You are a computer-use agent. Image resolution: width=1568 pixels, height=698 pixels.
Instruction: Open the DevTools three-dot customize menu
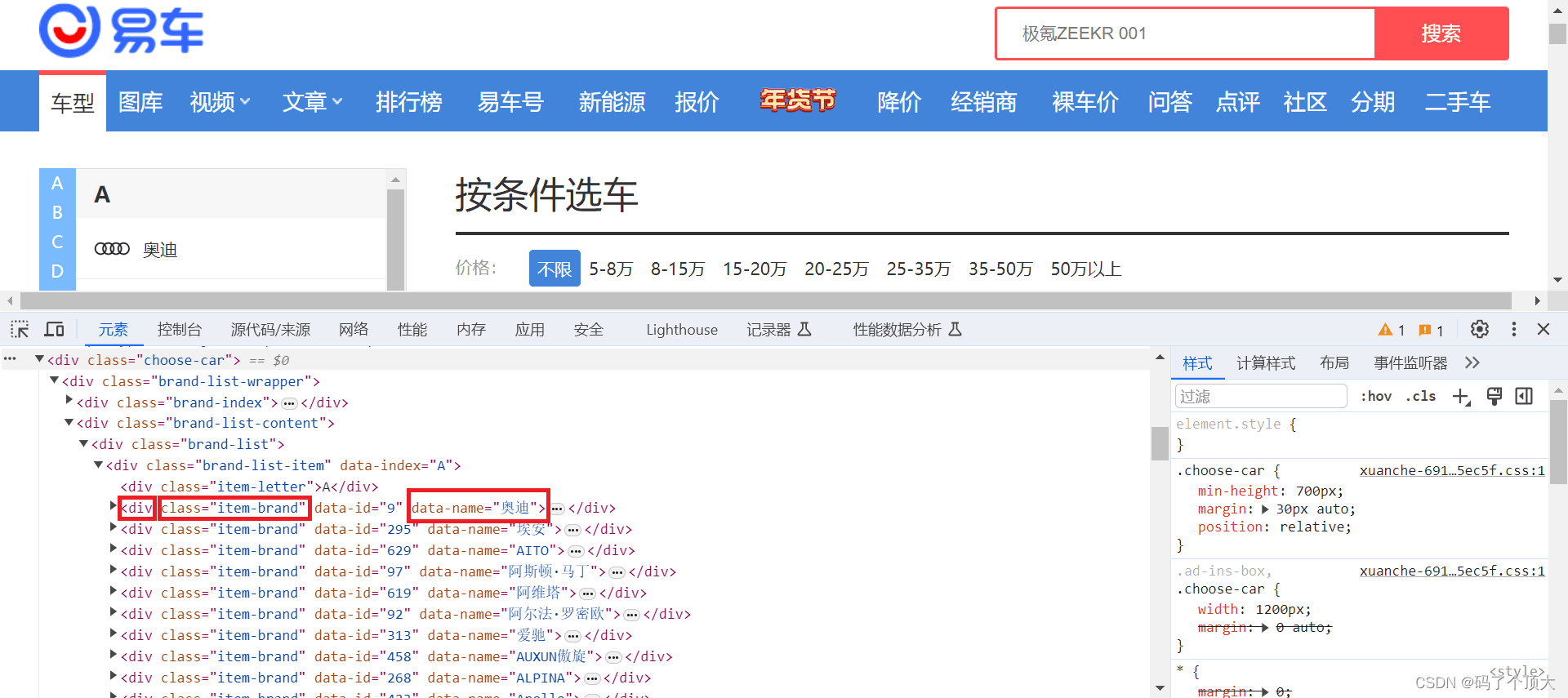pyautogui.click(x=1513, y=329)
